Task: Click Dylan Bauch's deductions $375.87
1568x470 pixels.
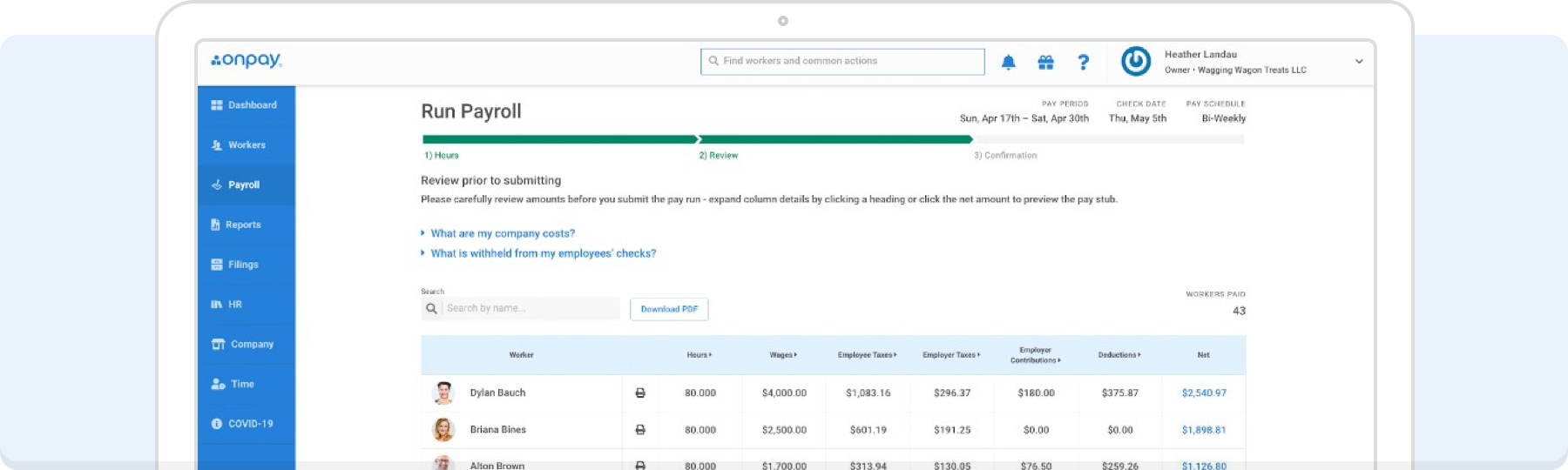Action: [x=1120, y=393]
